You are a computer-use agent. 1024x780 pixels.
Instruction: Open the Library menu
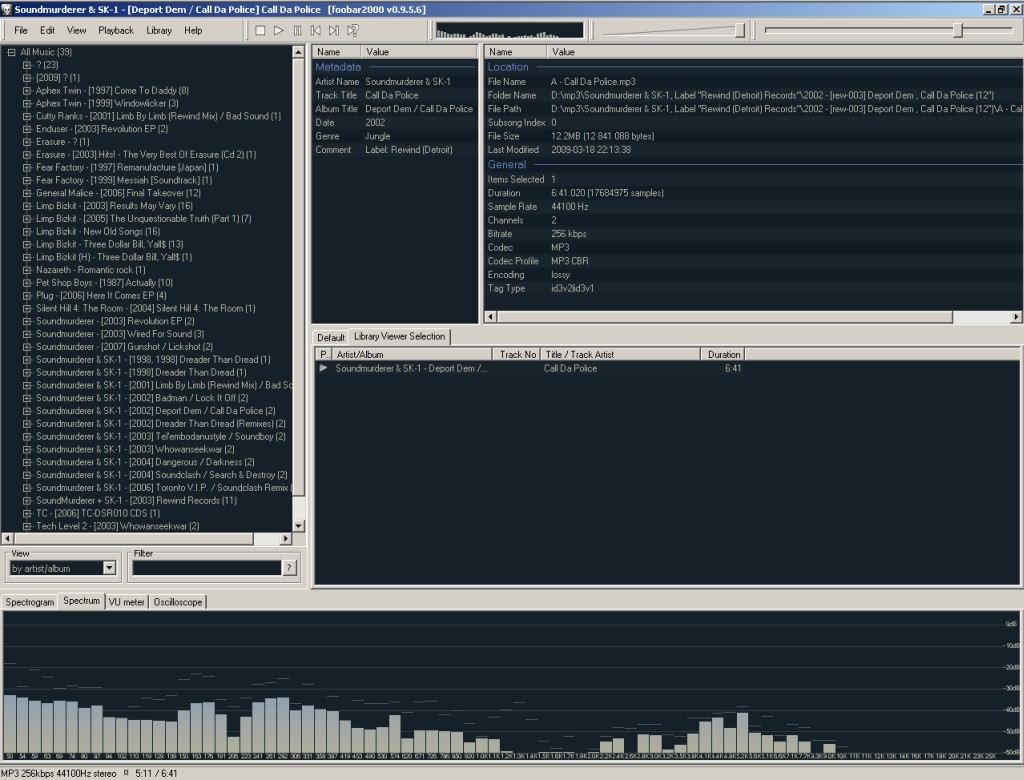(x=159, y=31)
